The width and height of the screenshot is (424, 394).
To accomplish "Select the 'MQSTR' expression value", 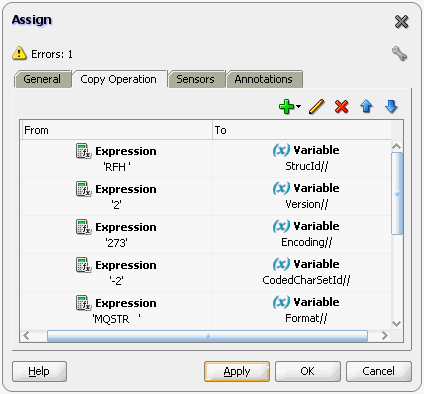I will coord(116,319).
